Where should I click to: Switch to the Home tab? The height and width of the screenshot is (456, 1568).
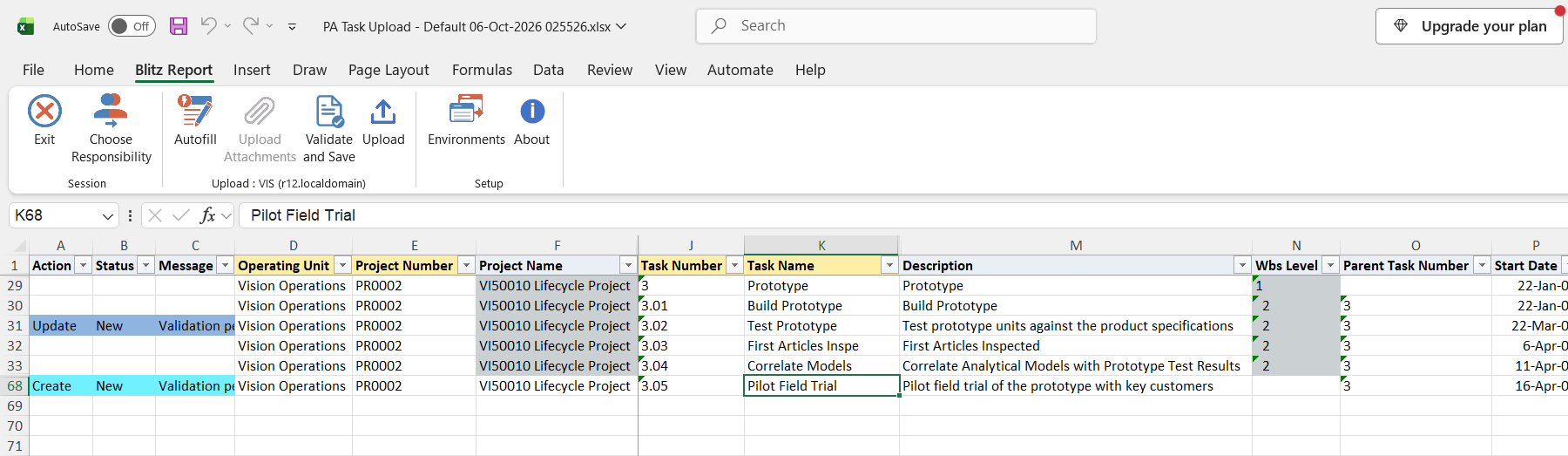point(94,70)
